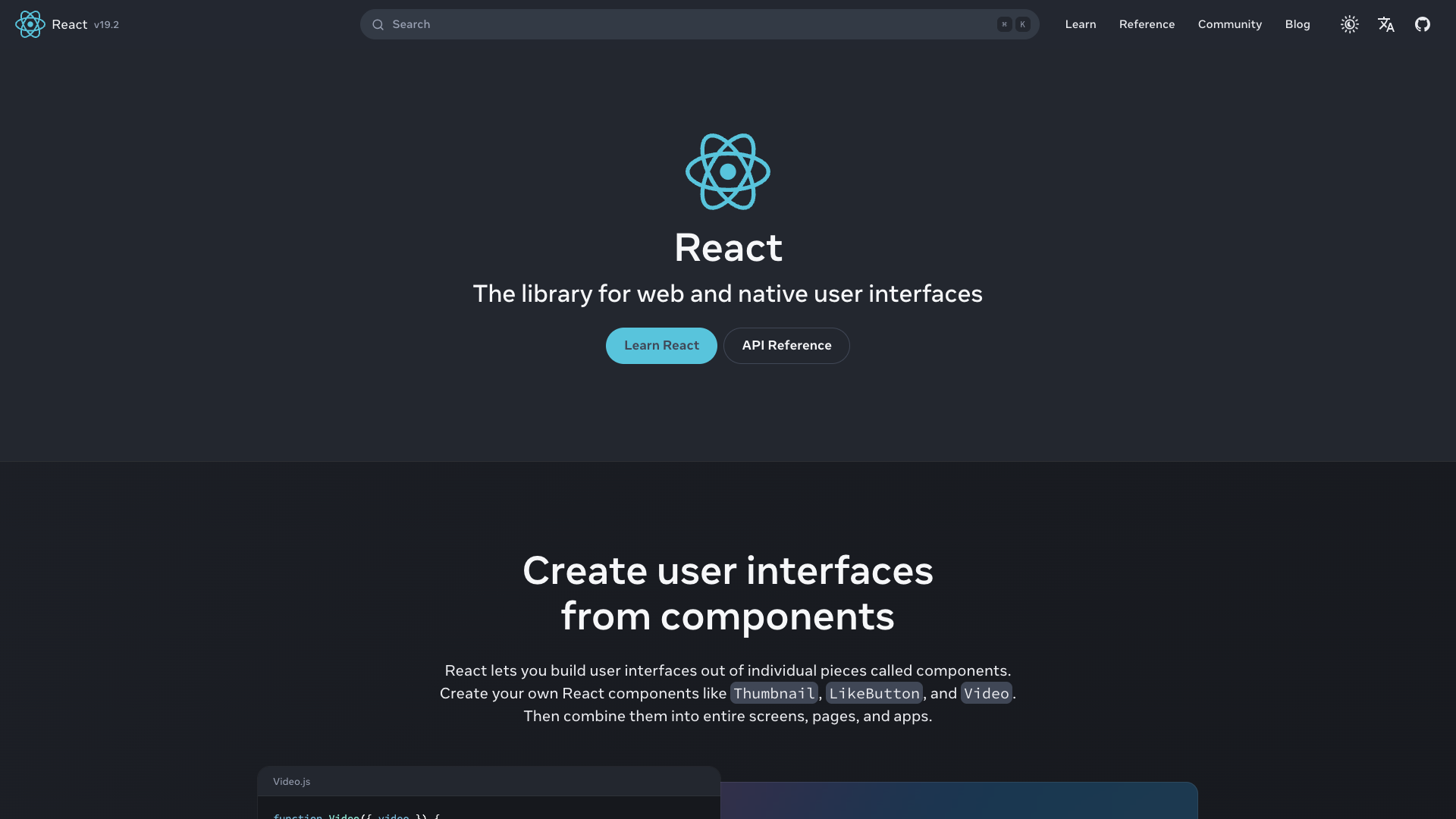1456x819 pixels.
Task: Click the ⌘ key badge in search bar
Action: coord(1003,24)
